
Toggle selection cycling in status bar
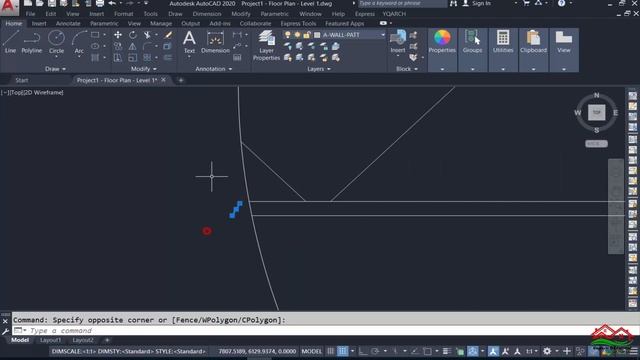(x=460, y=351)
